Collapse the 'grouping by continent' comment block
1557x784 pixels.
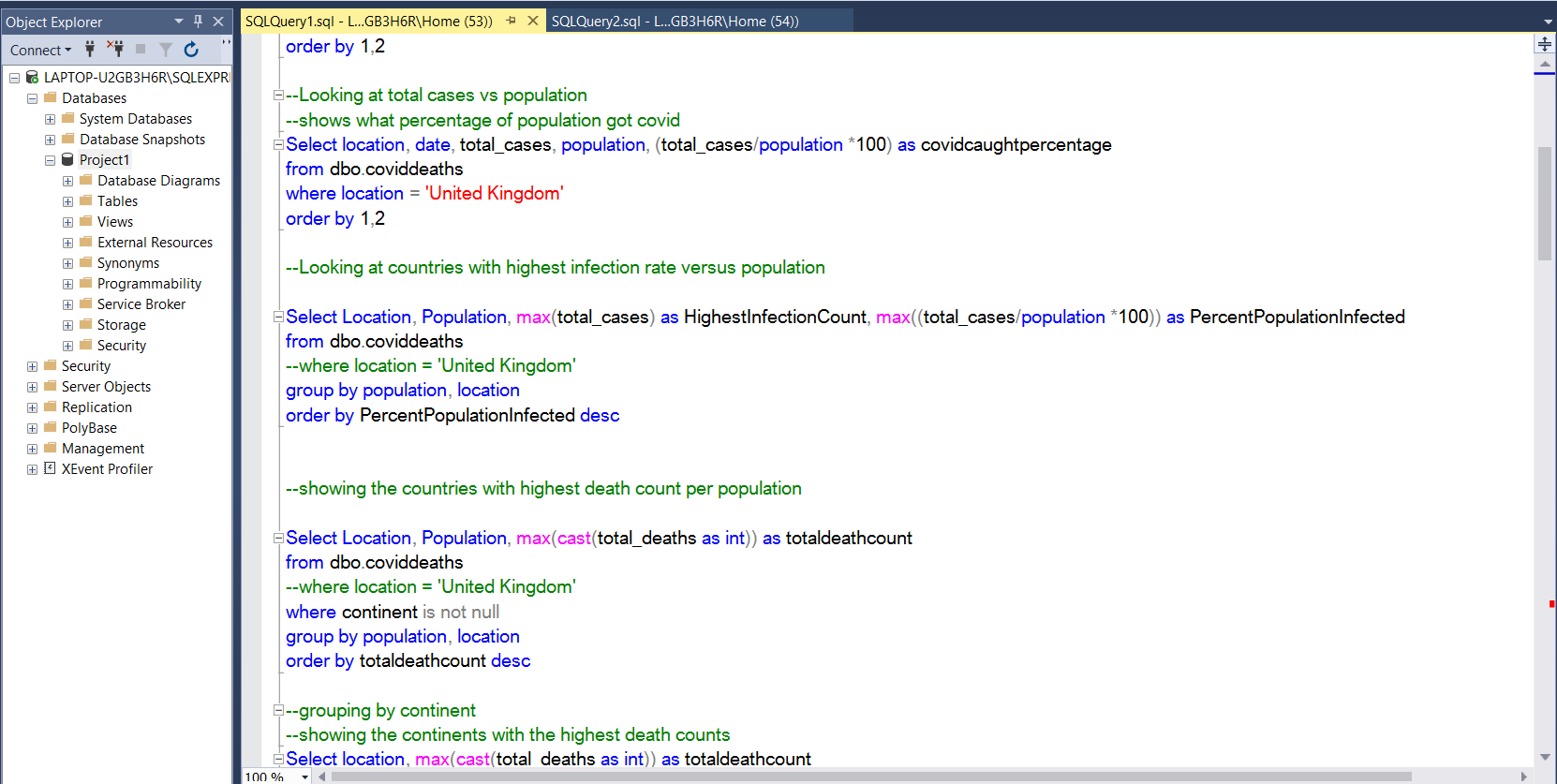(x=278, y=711)
